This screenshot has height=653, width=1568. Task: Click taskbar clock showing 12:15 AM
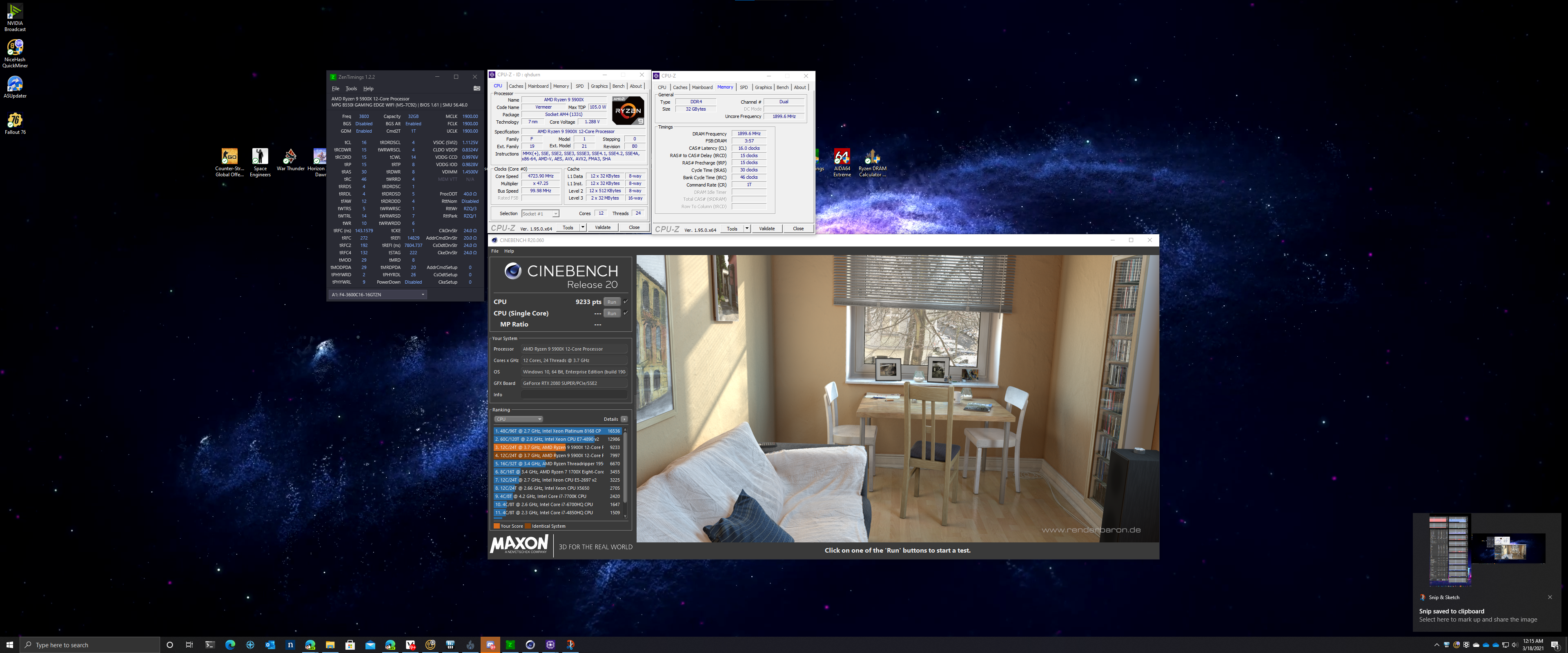tap(1533, 644)
